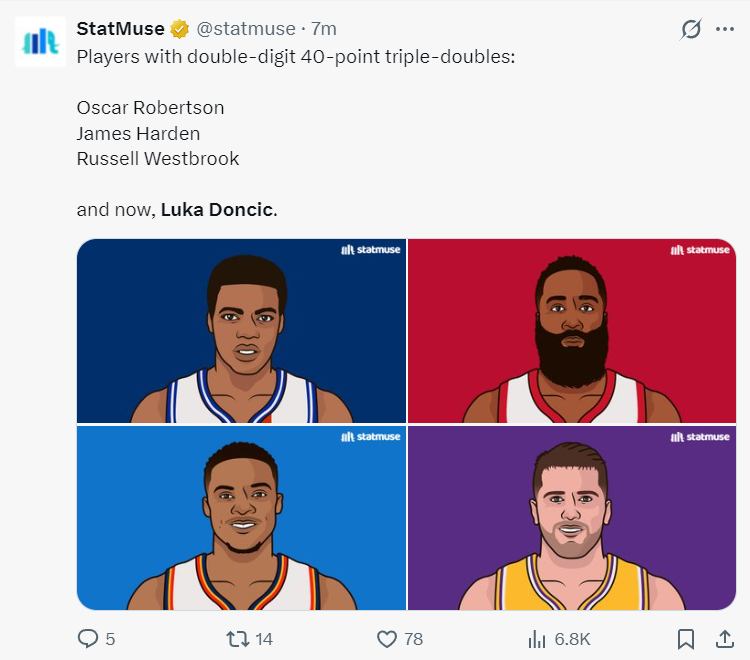Click the gold verified badge

(x=181, y=29)
